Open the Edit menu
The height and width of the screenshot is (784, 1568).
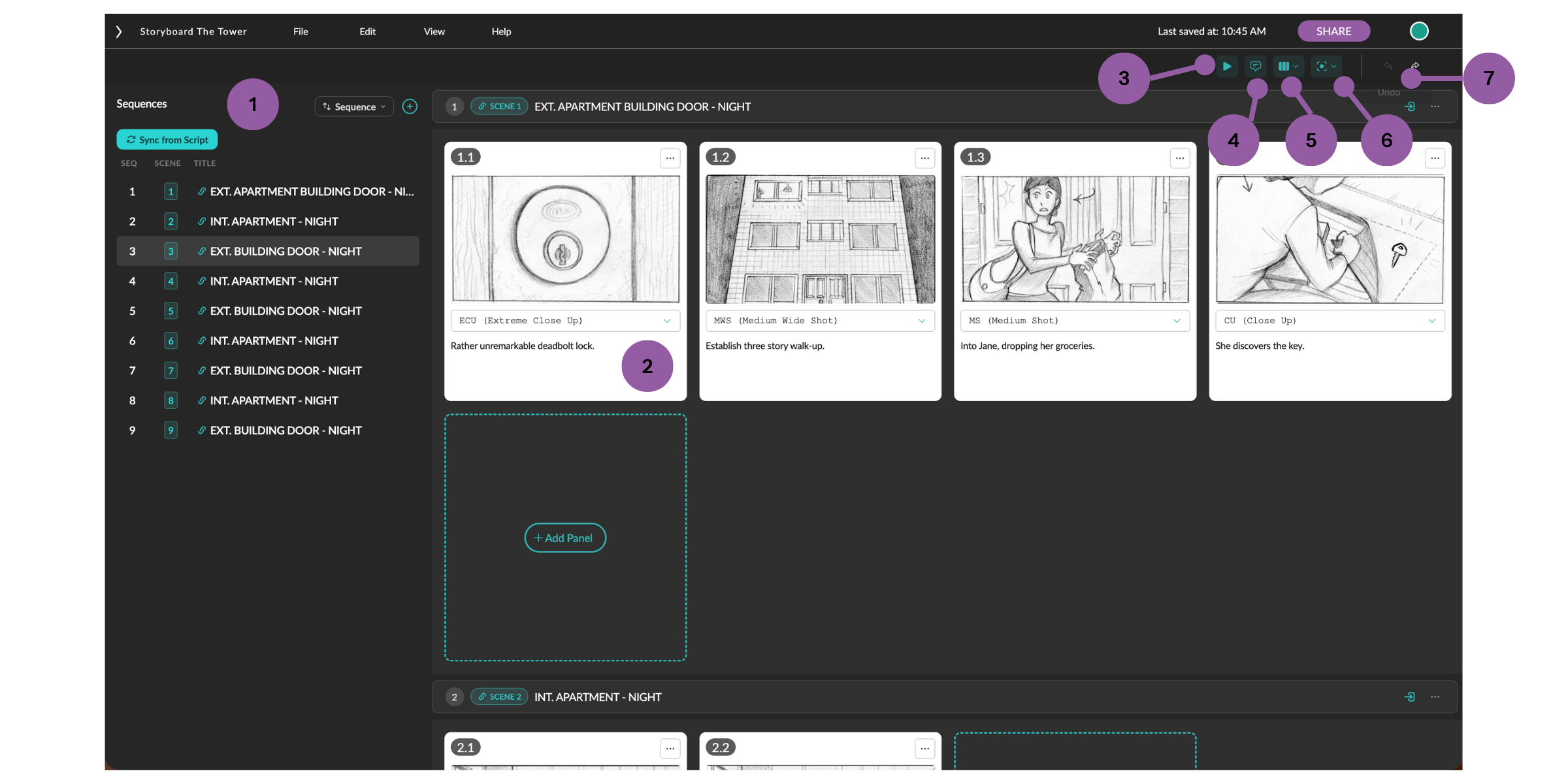point(367,31)
